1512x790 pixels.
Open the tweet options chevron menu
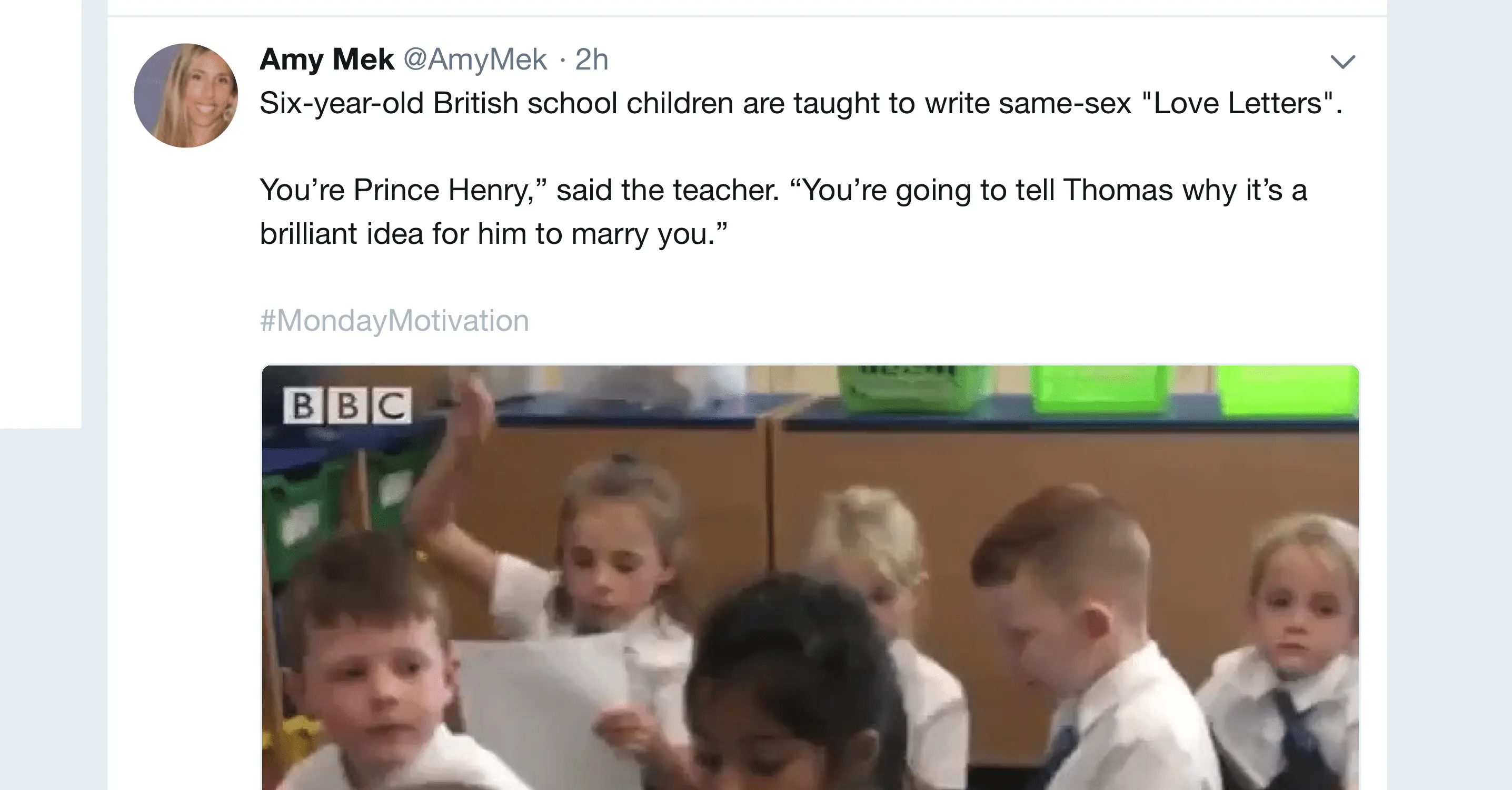coord(1342,61)
